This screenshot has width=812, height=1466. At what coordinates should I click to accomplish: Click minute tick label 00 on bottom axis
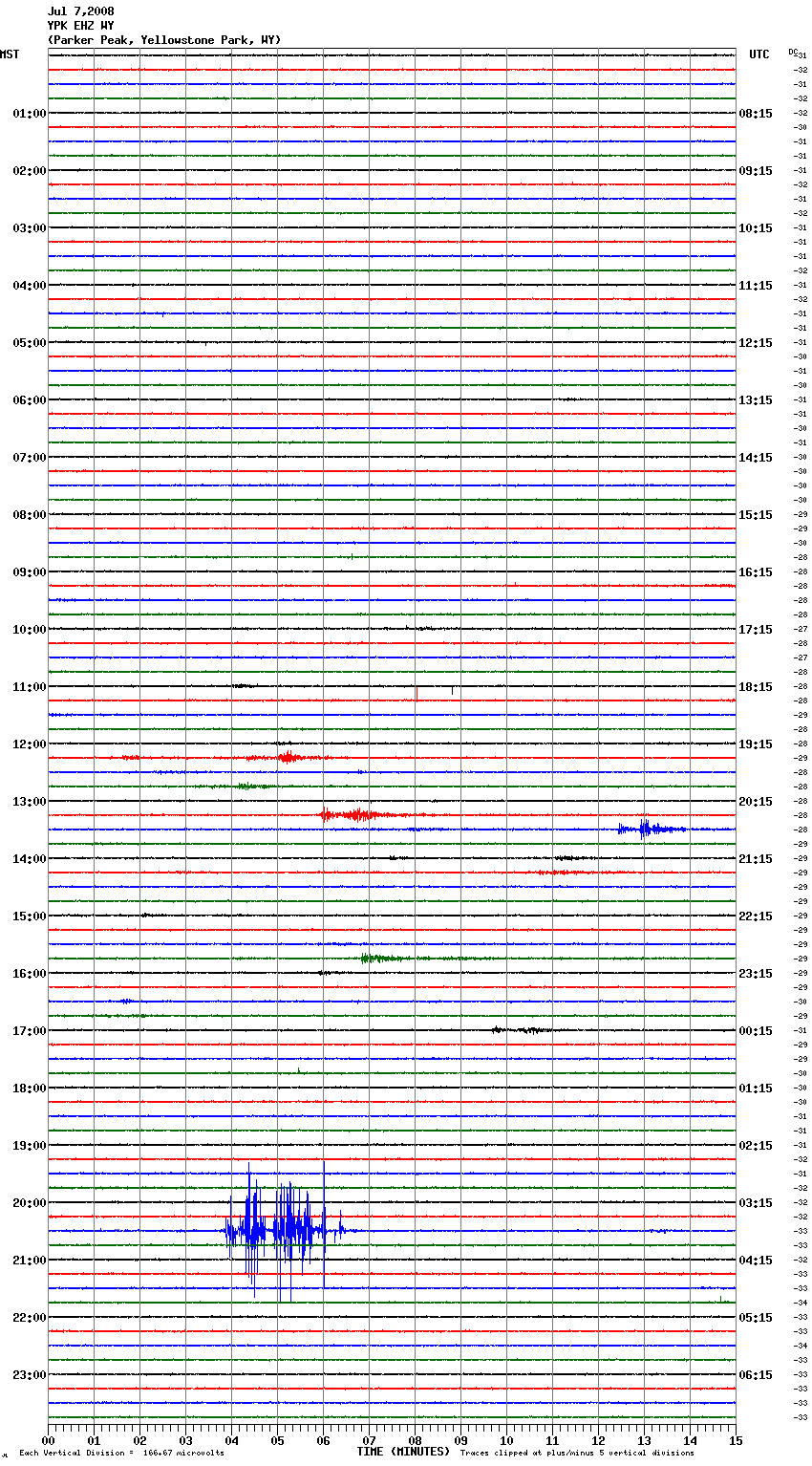48,1440
